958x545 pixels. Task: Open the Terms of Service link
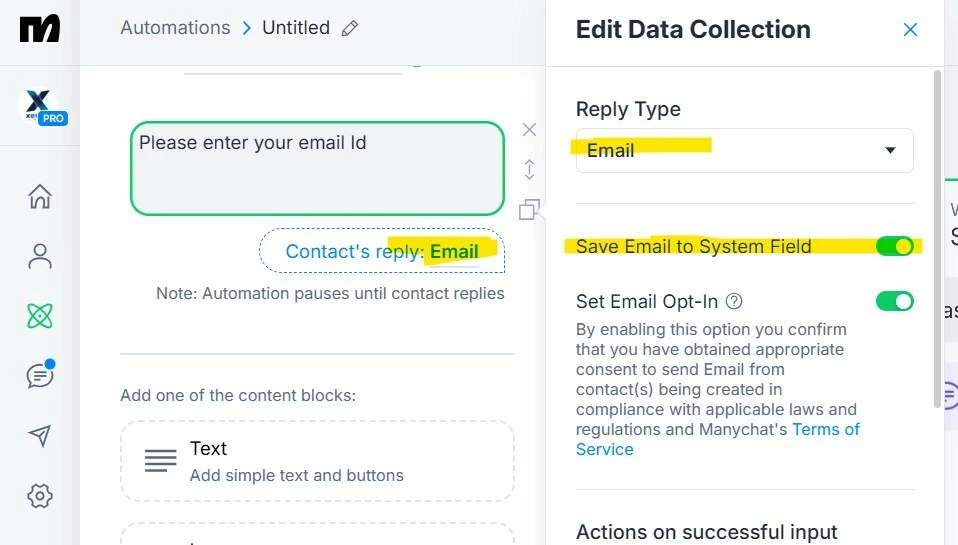717,439
